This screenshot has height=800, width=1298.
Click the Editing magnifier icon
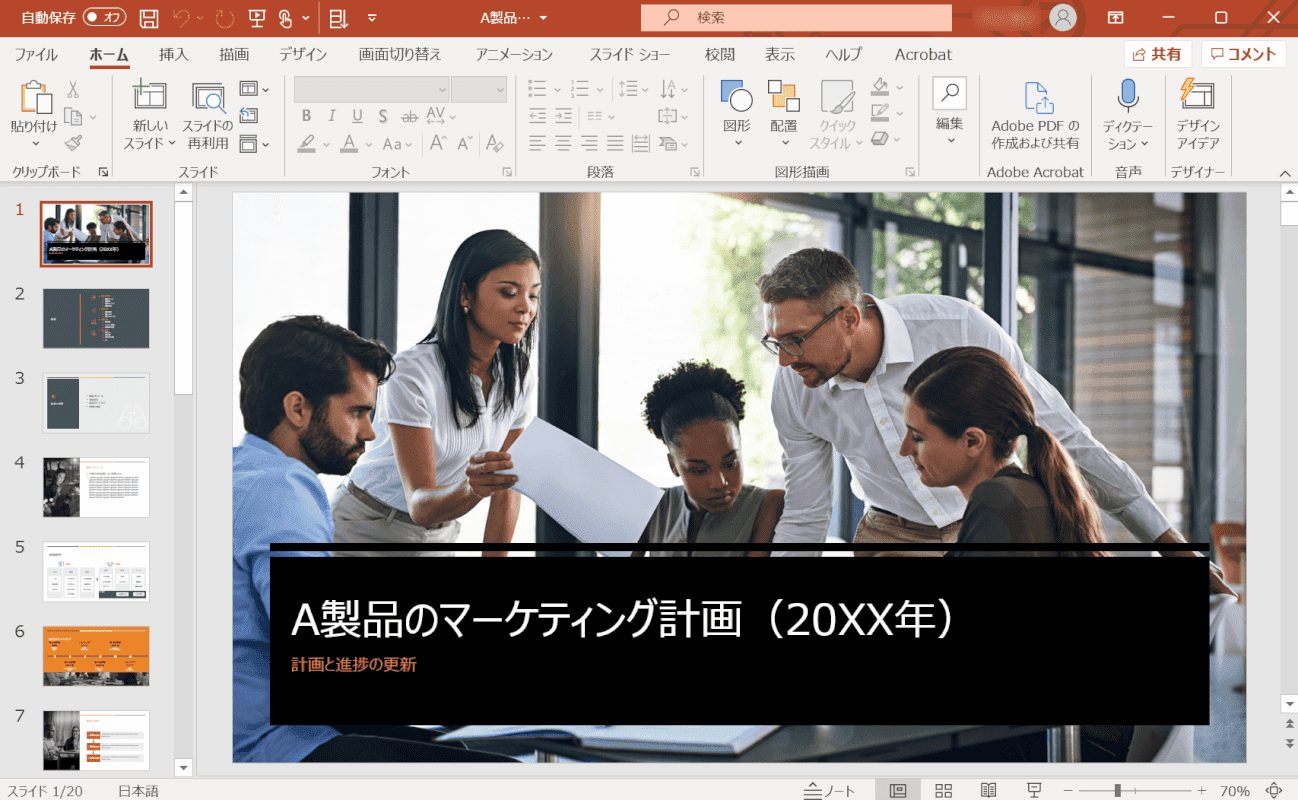[950, 93]
